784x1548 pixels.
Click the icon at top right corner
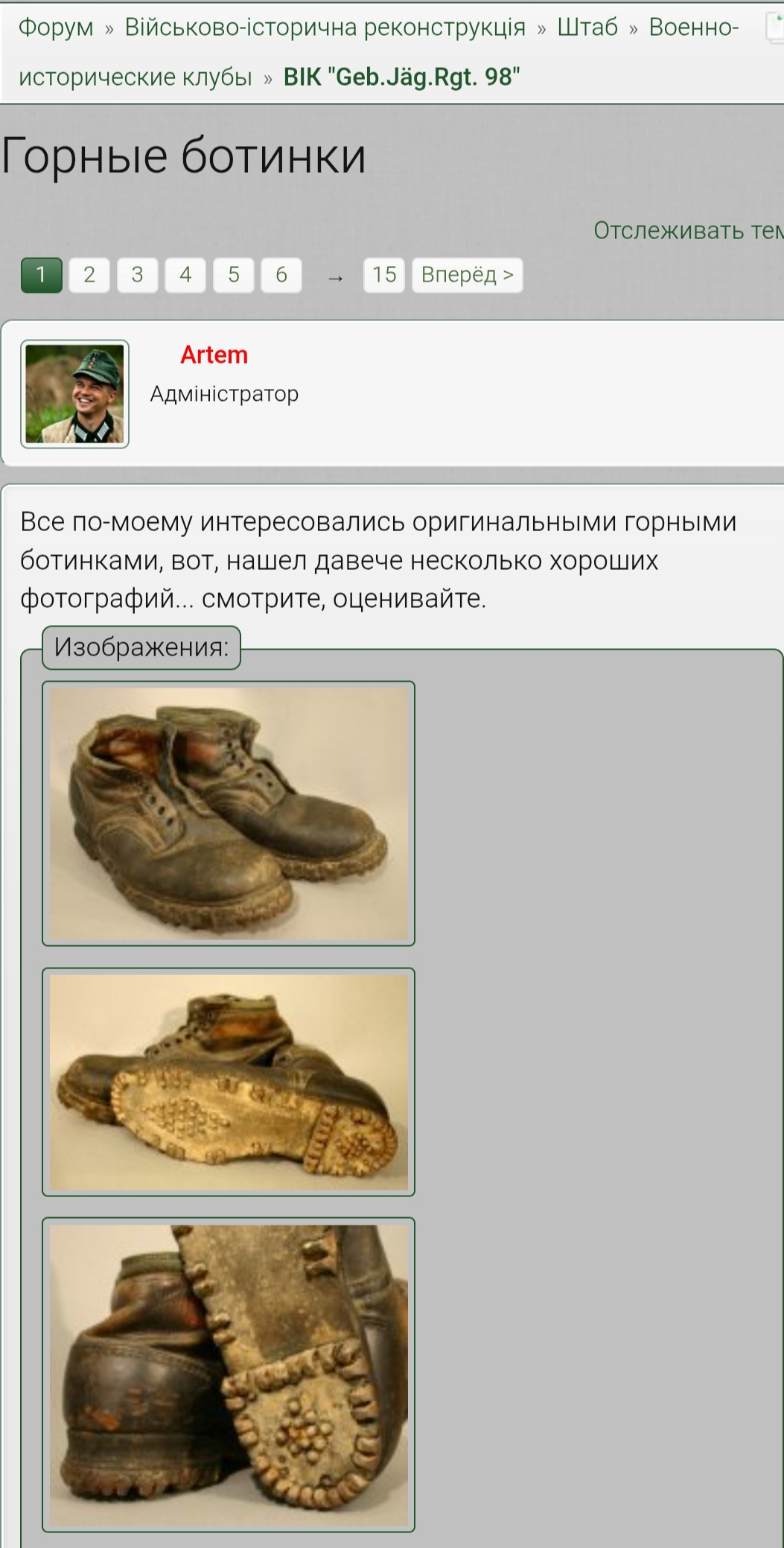click(x=775, y=28)
